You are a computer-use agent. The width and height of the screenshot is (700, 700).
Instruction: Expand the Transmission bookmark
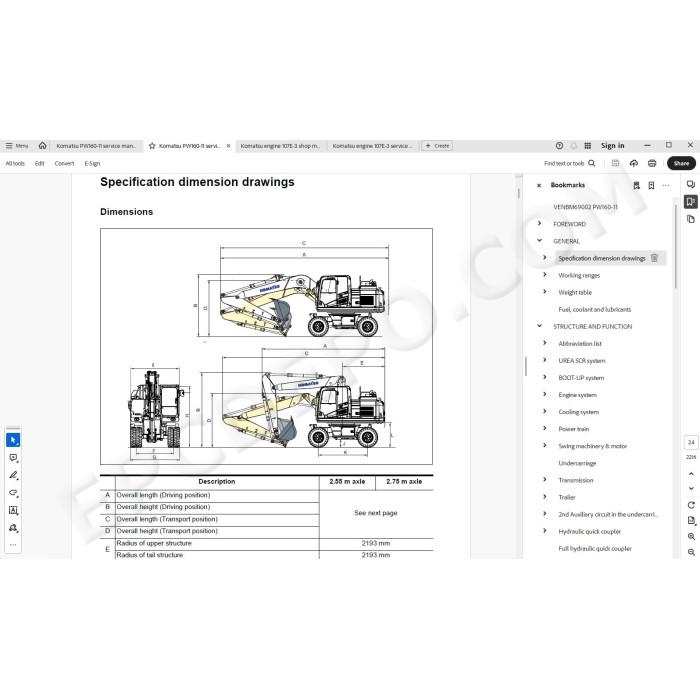545,479
